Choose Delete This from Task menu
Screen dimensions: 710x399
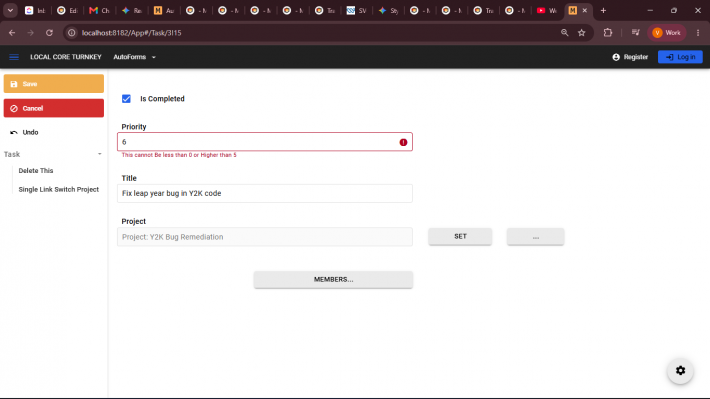tap(36, 171)
